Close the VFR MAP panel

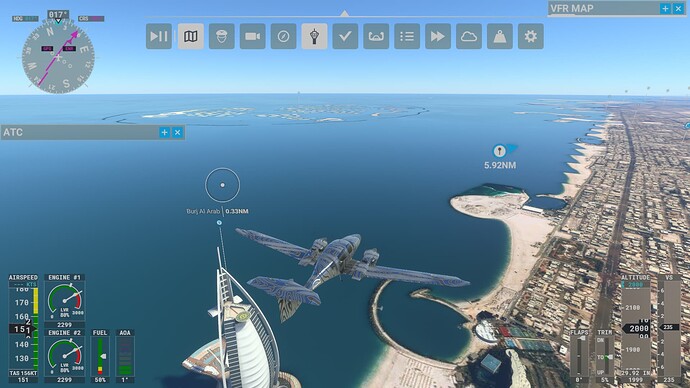coord(679,8)
